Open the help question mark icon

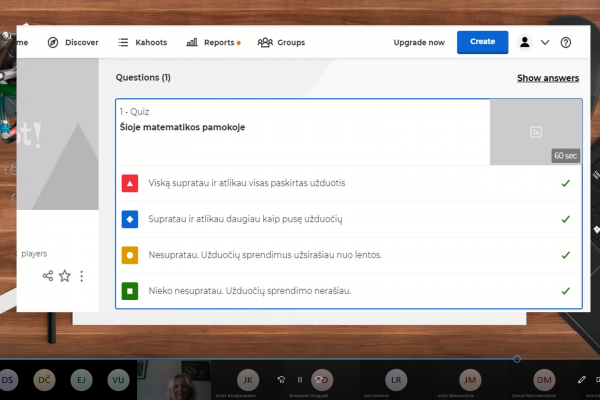[566, 42]
